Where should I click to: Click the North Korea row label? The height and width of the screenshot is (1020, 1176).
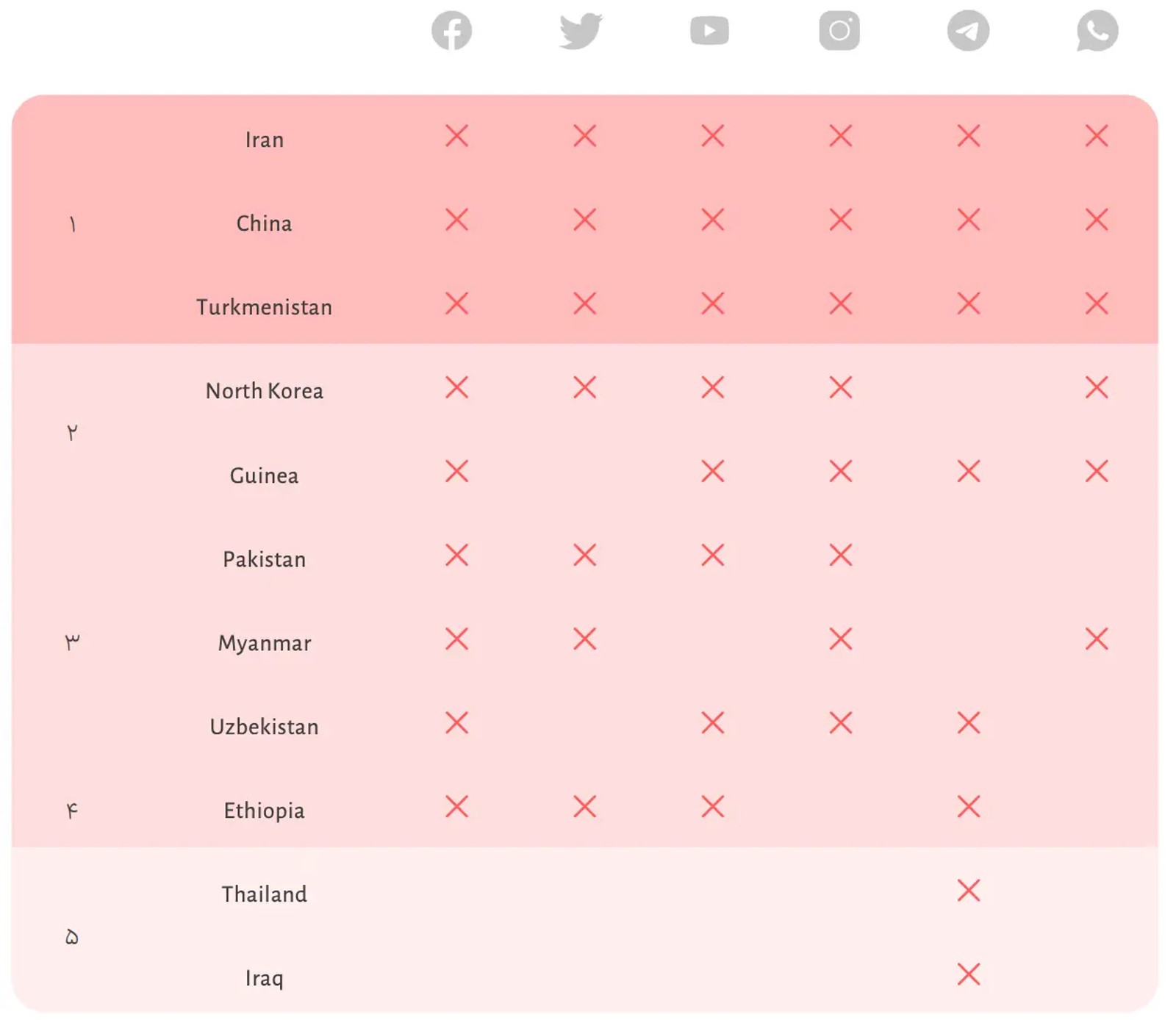pos(265,391)
